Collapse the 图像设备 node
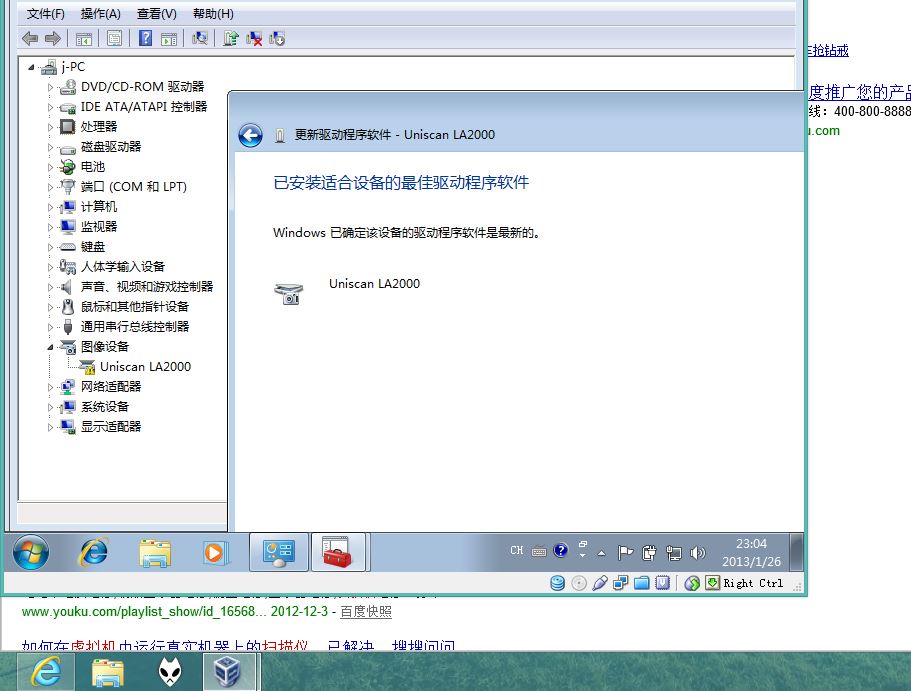The height and width of the screenshot is (691, 911). (x=51, y=348)
